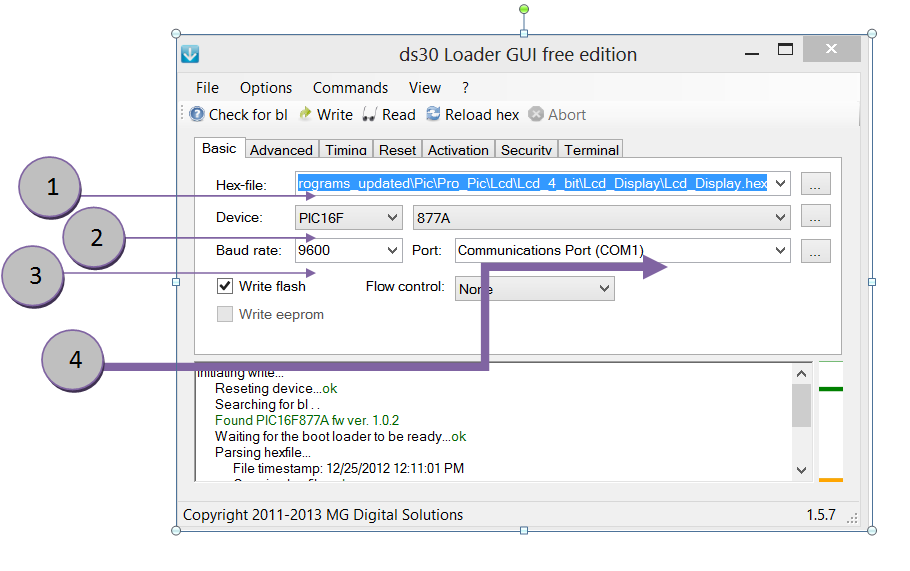Click the log scroll up arrow

pyautogui.click(x=801, y=374)
